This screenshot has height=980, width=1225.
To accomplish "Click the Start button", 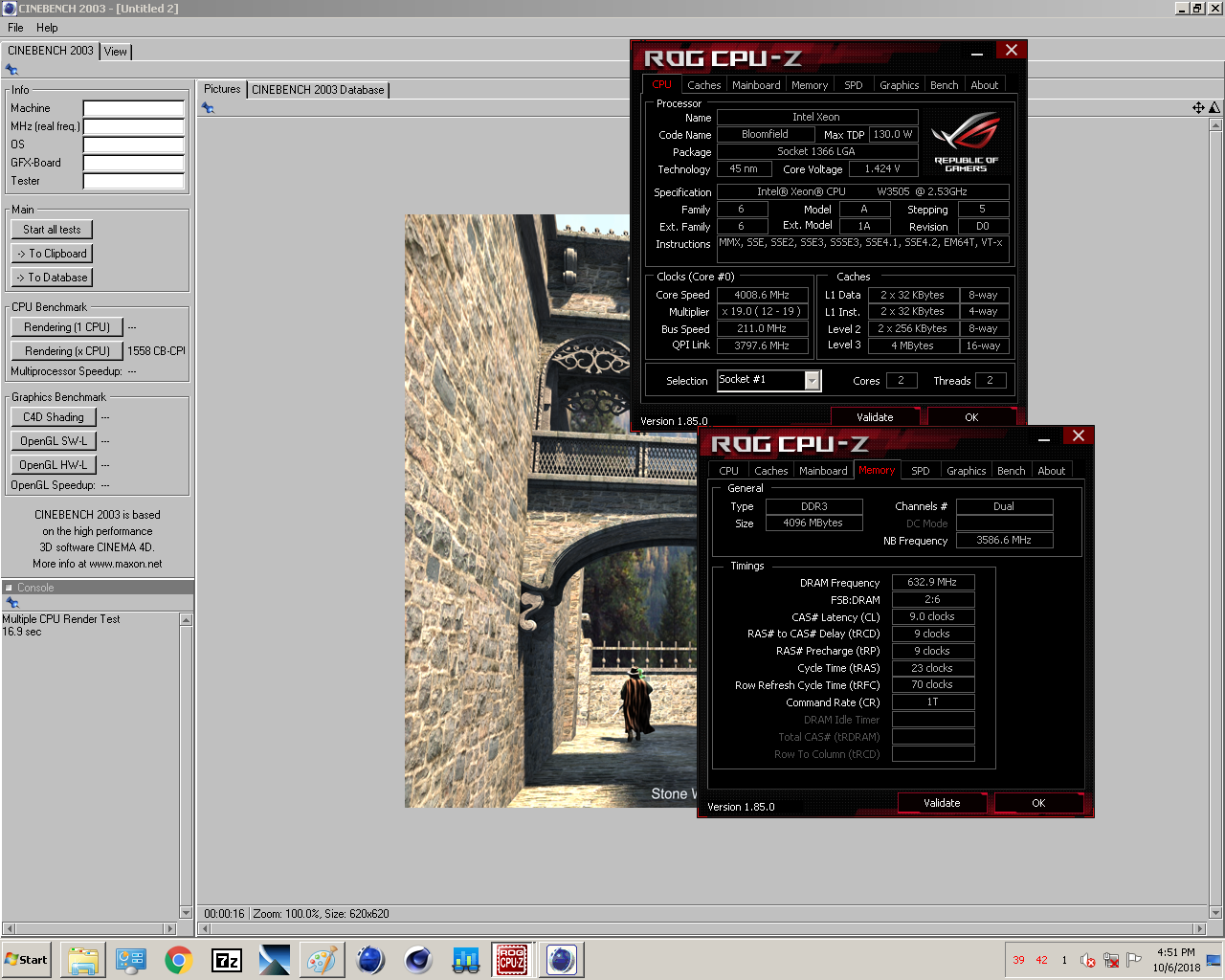I will coord(28,960).
